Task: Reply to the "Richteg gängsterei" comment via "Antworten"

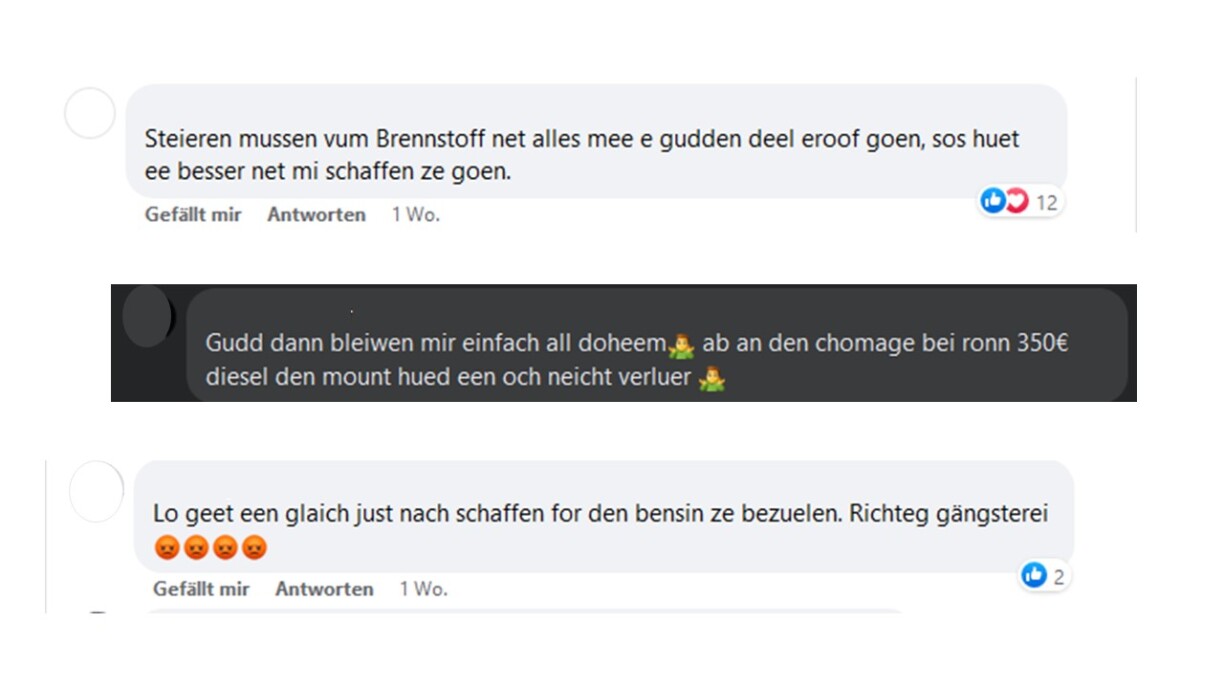Action: (x=324, y=589)
